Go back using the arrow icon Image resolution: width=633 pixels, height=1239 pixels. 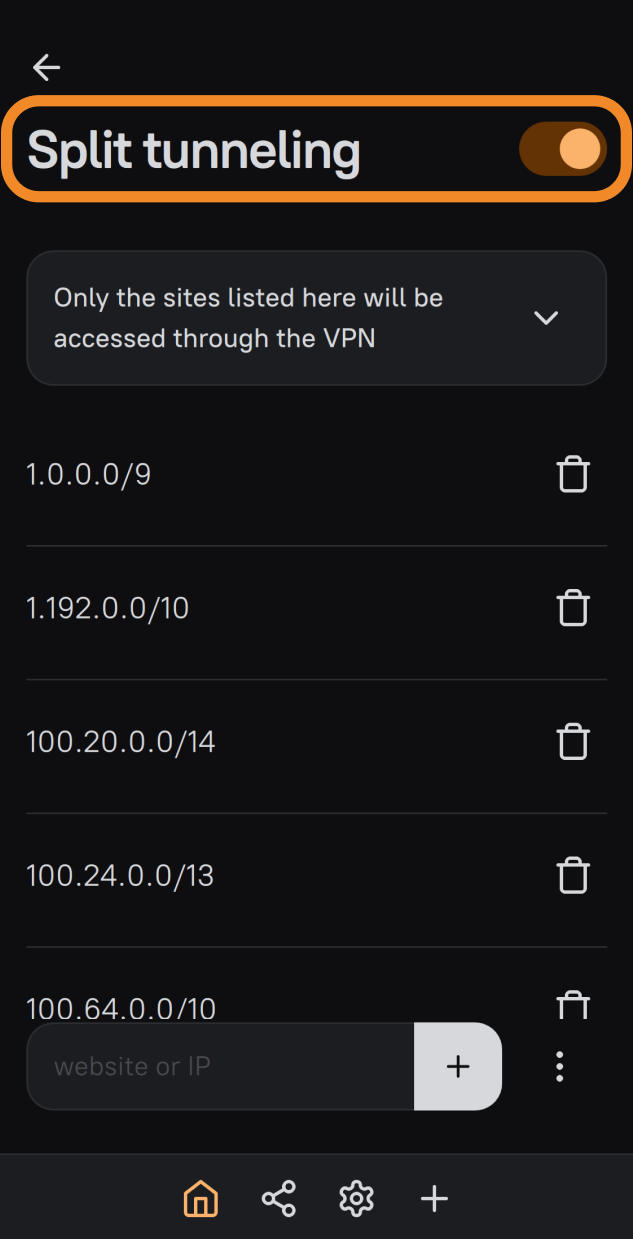click(x=46, y=67)
